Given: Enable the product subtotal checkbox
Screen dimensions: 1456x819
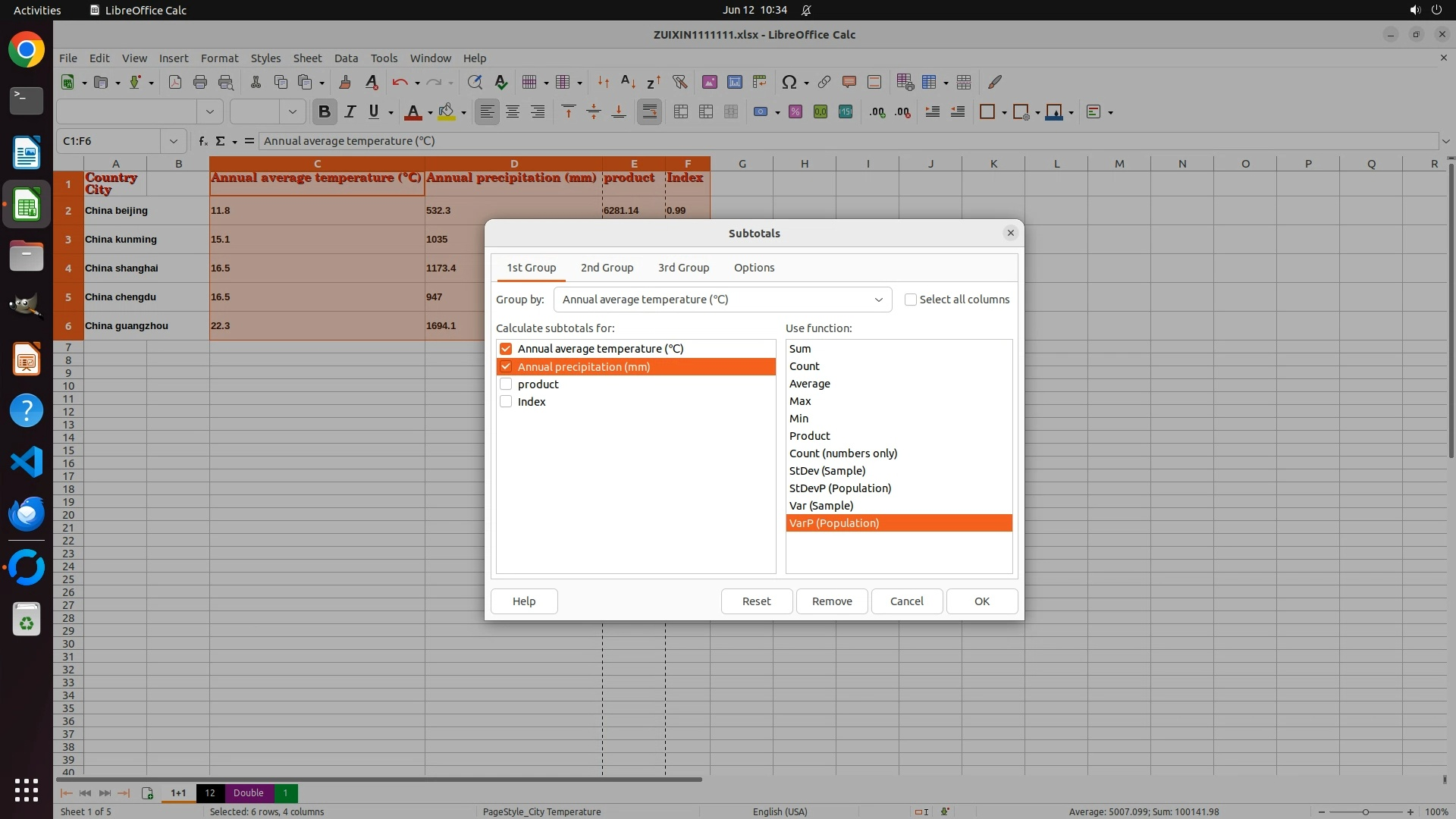Looking at the screenshot, I should (506, 384).
